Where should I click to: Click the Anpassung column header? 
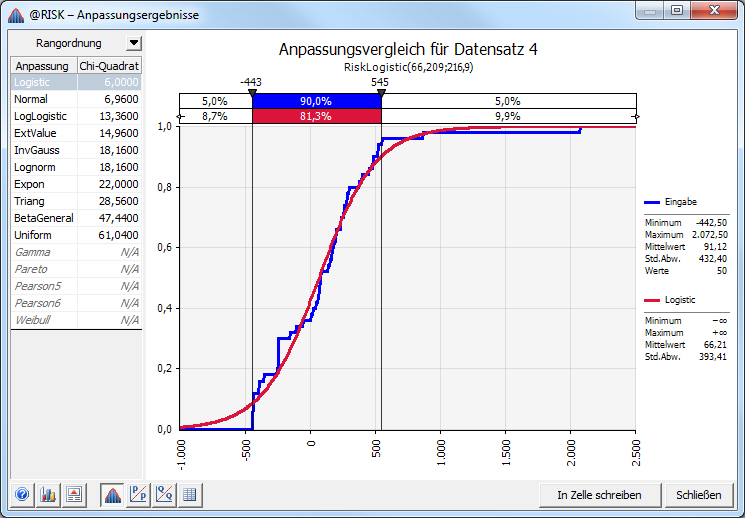43,66
